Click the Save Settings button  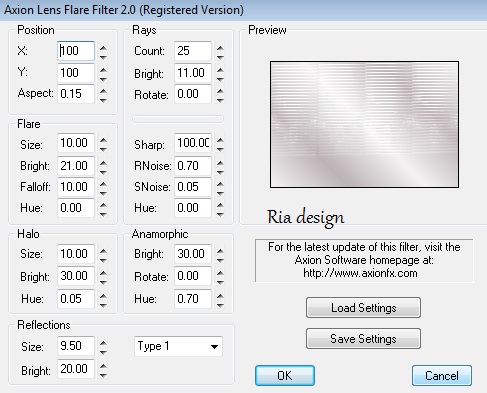point(363,339)
